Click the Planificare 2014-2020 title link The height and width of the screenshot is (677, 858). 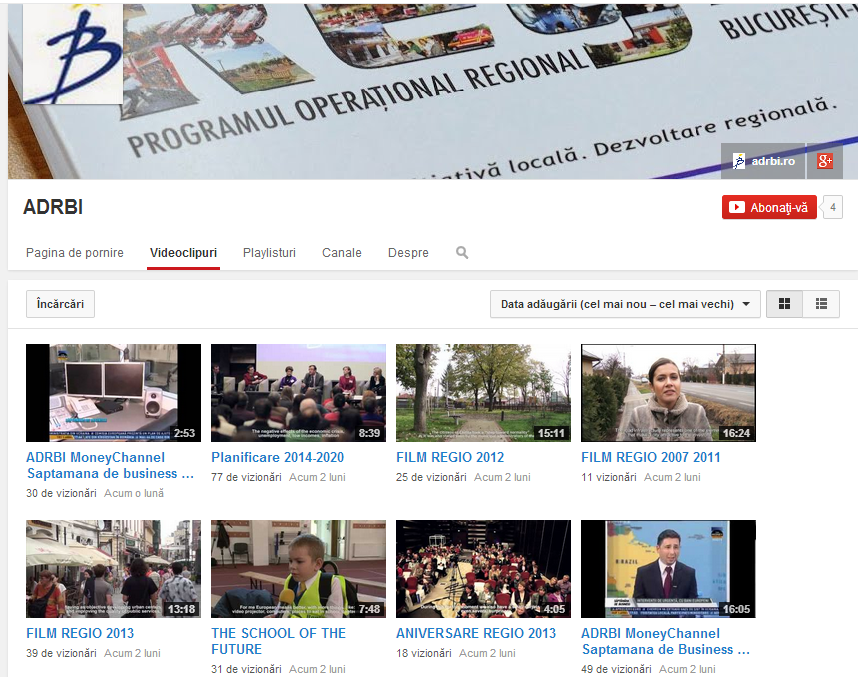[277, 458]
